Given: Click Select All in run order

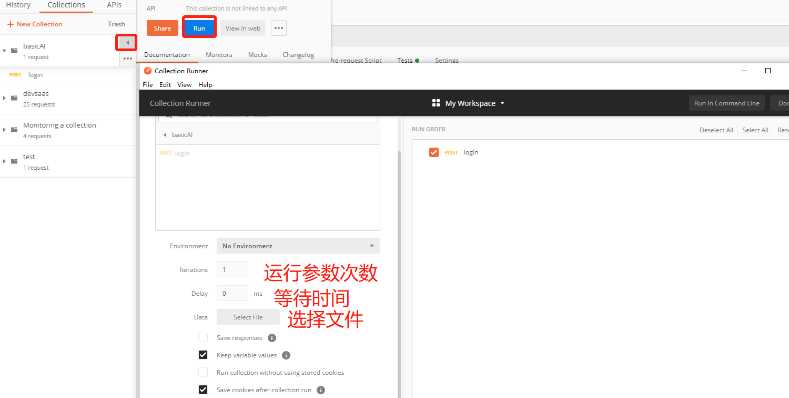Looking at the screenshot, I should coord(755,130).
